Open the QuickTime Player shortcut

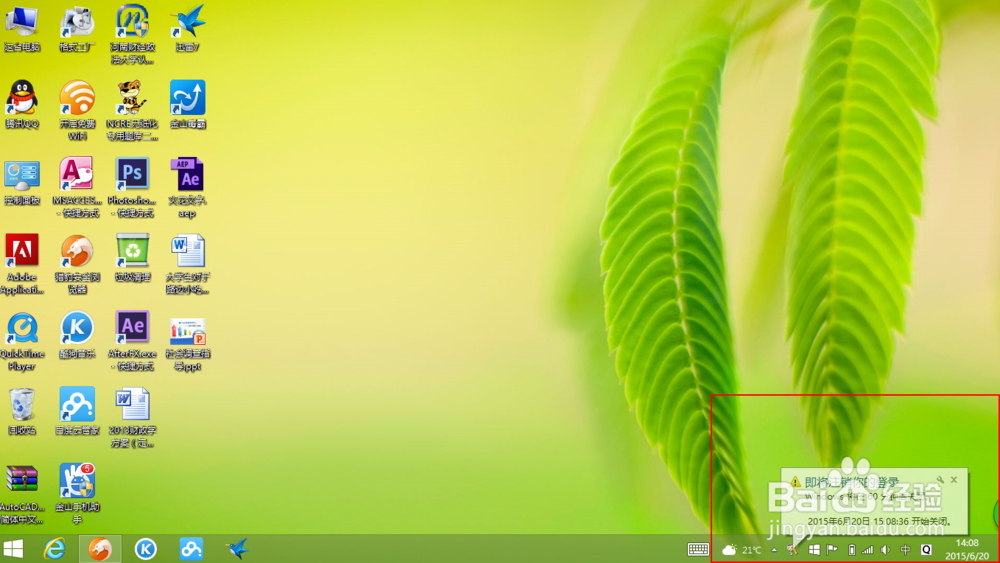pyautogui.click(x=22, y=340)
